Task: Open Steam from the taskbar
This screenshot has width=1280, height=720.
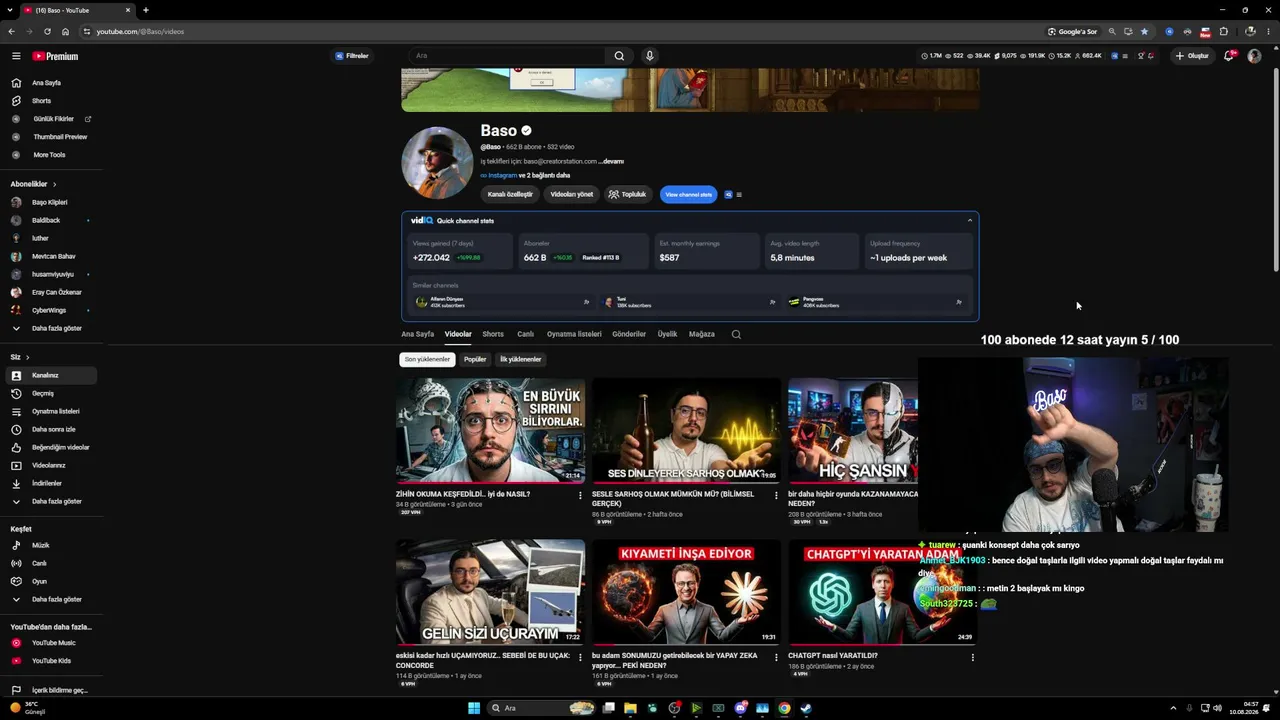Action: click(x=806, y=708)
